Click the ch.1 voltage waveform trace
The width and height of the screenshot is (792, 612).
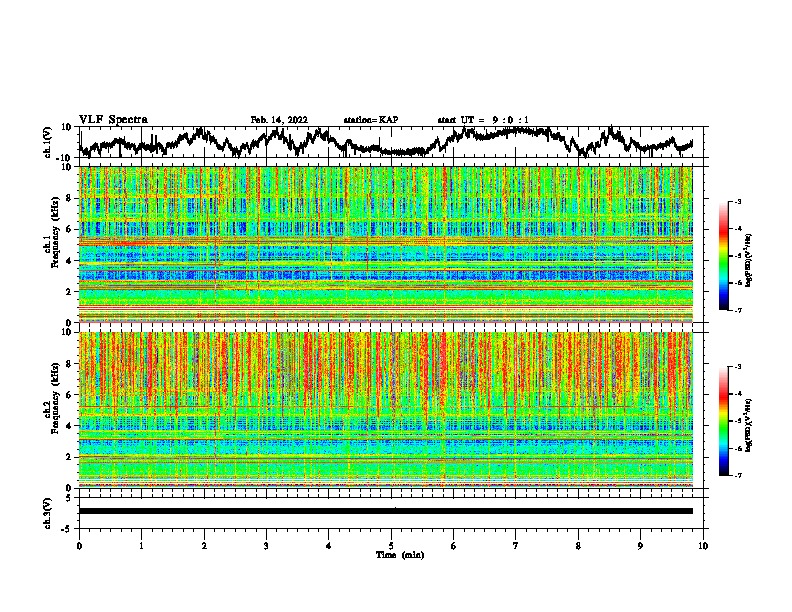tap(386, 142)
